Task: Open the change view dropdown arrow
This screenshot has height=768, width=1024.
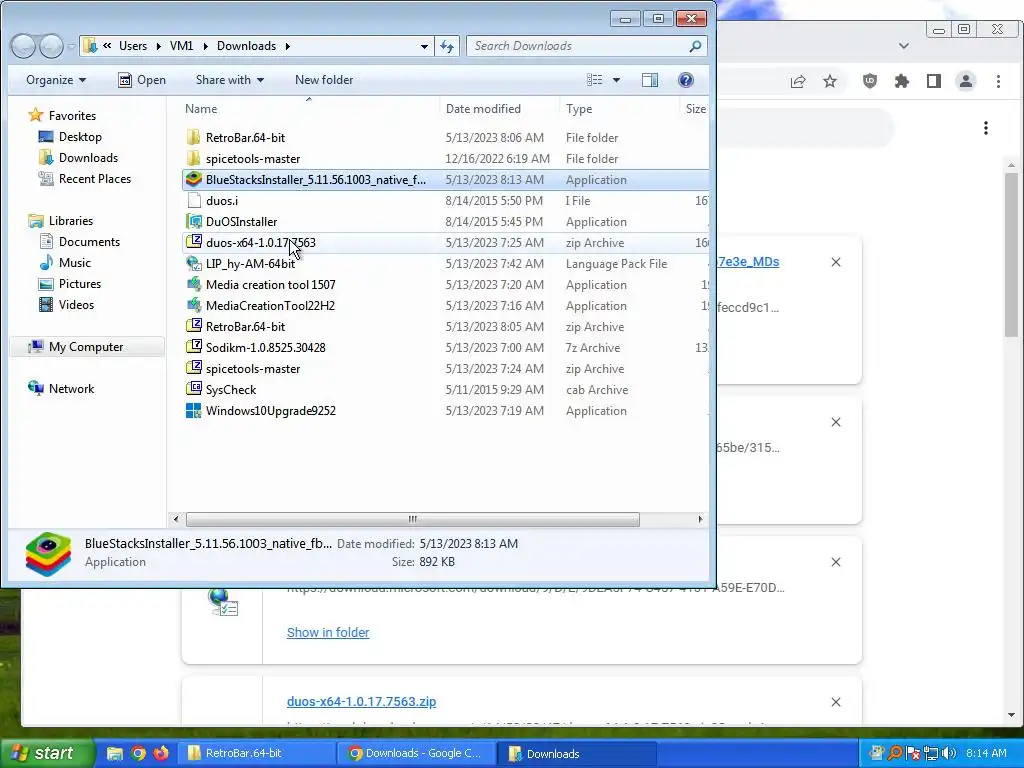Action: coord(616,80)
